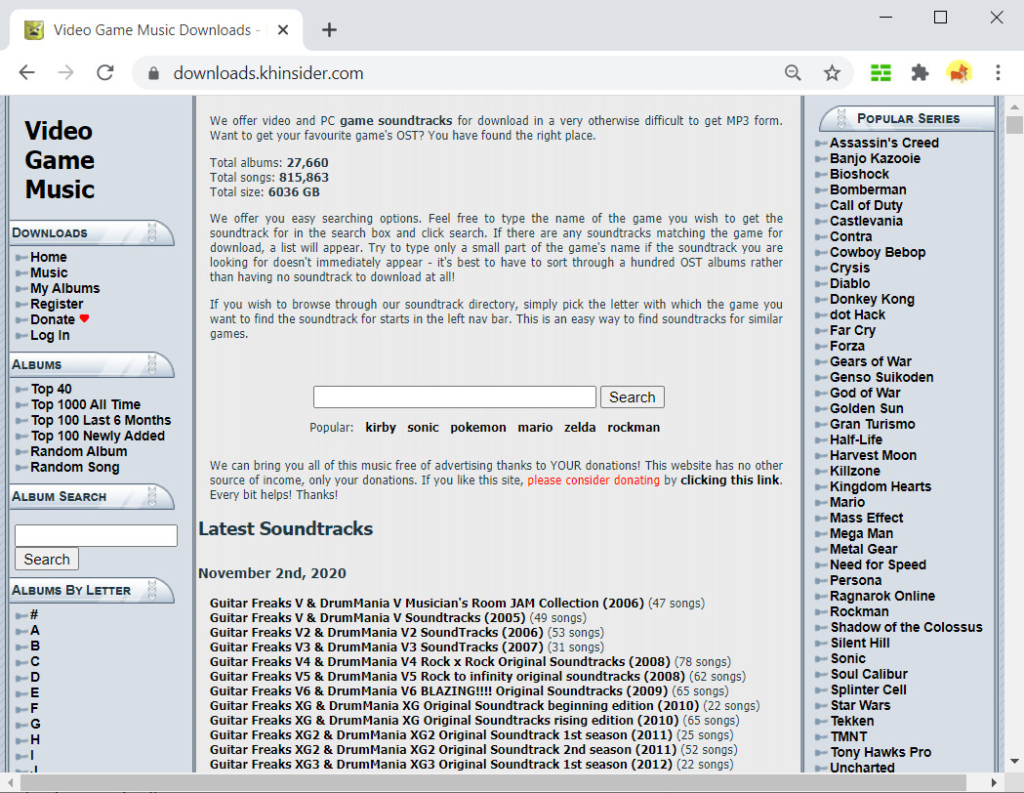Screen dimensions: 1024x793
Task: Browse albums by letter D
Action: click(x=35, y=677)
